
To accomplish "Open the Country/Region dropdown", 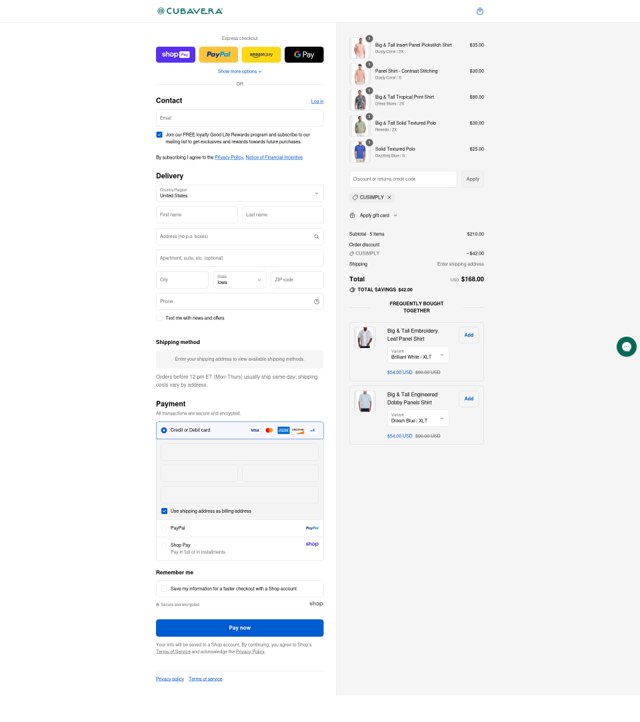I will (x=239, y=193).
